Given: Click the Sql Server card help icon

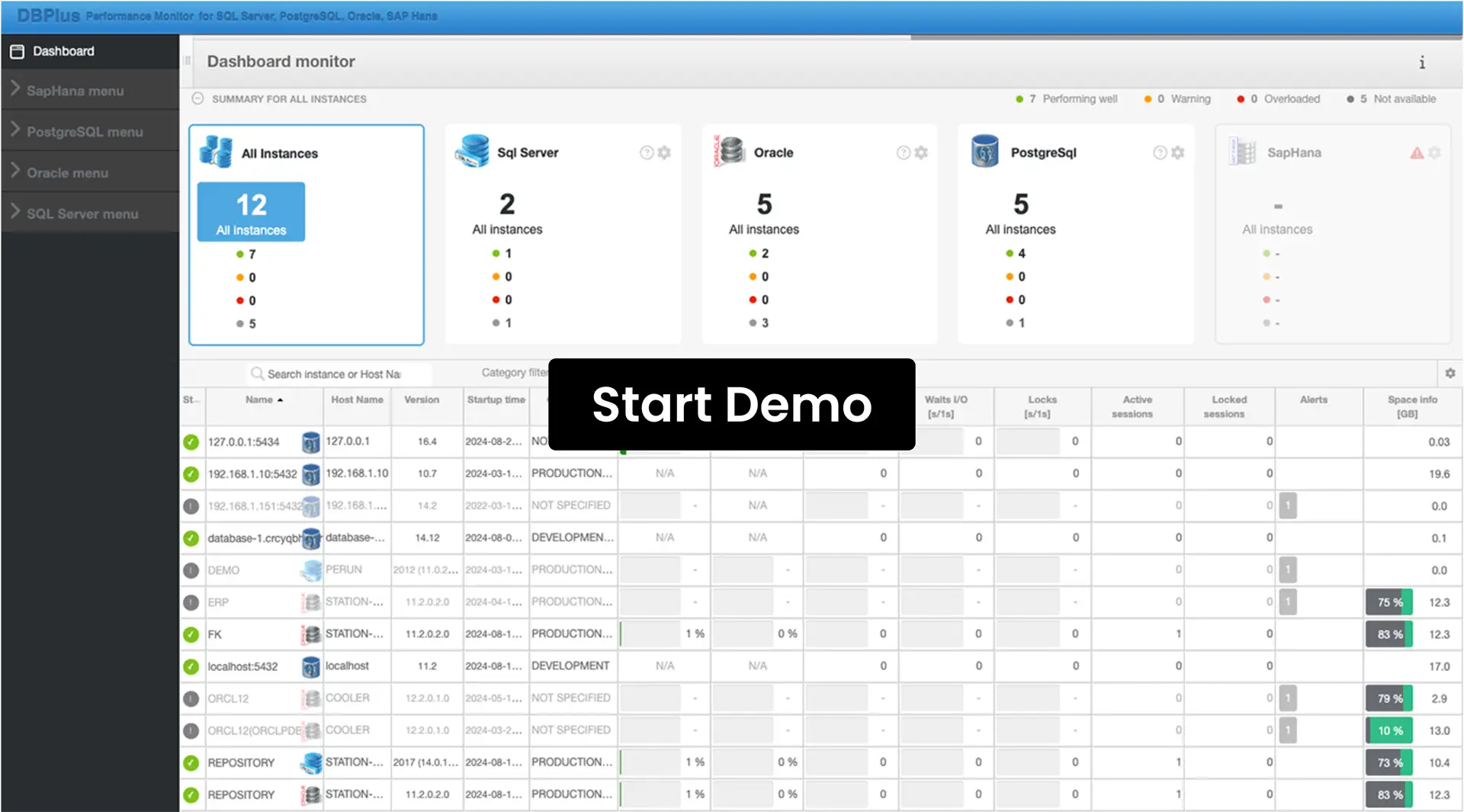Looking at the screenshot, I should [647, 152].
